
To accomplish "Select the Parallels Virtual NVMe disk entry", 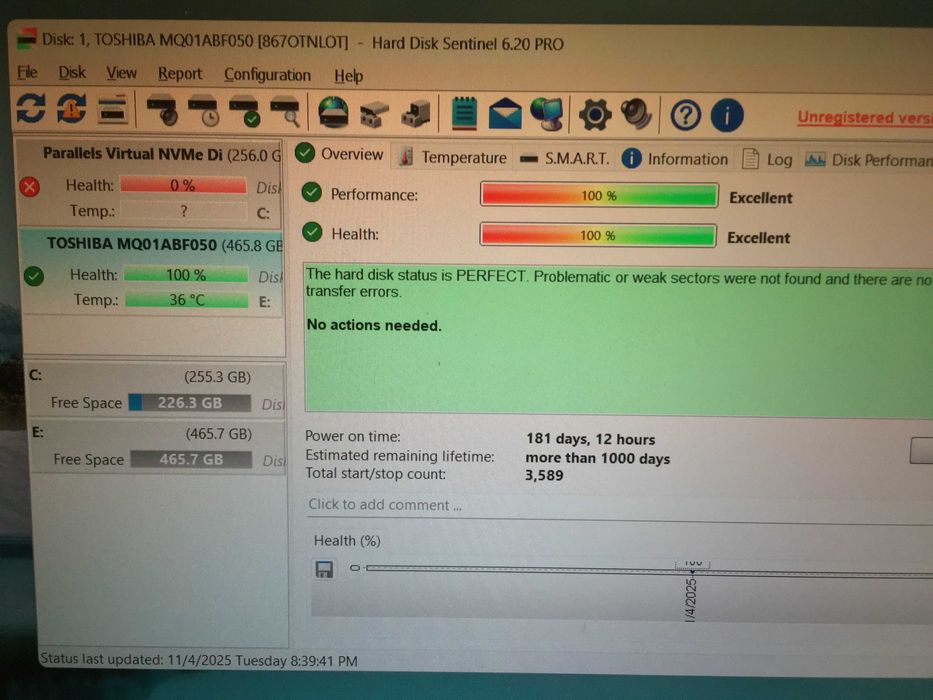I will pyautogui.click(x=150, y=183).
